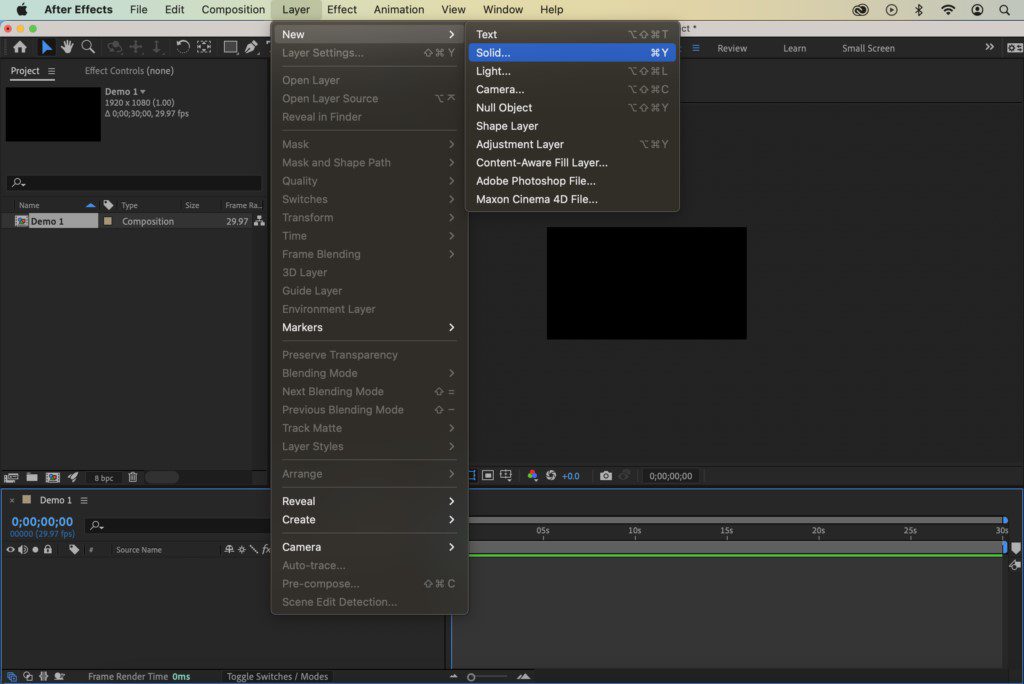The width and height of the screenshot is (1024, 684).
Task: Click the timeline layer search field
Action: pyautogui.click(x=178, y=525)
